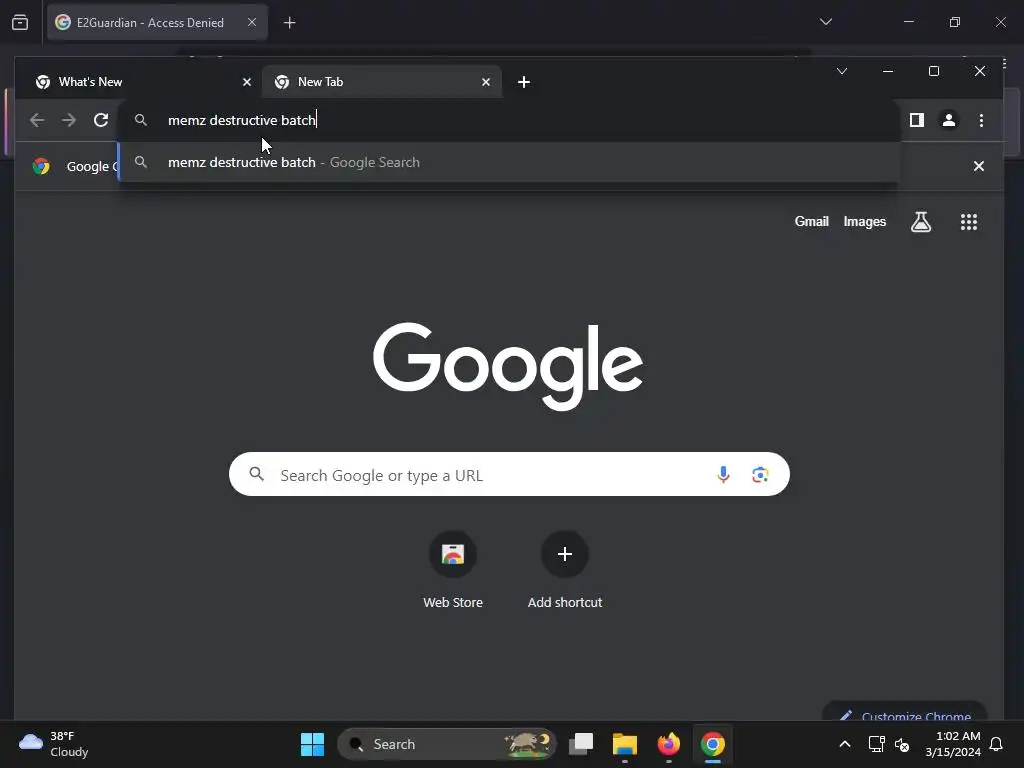Open the Chrome three-dot menu
Image resolution: width=1024 pixels, height=768 pixels.
coord(981,120)
